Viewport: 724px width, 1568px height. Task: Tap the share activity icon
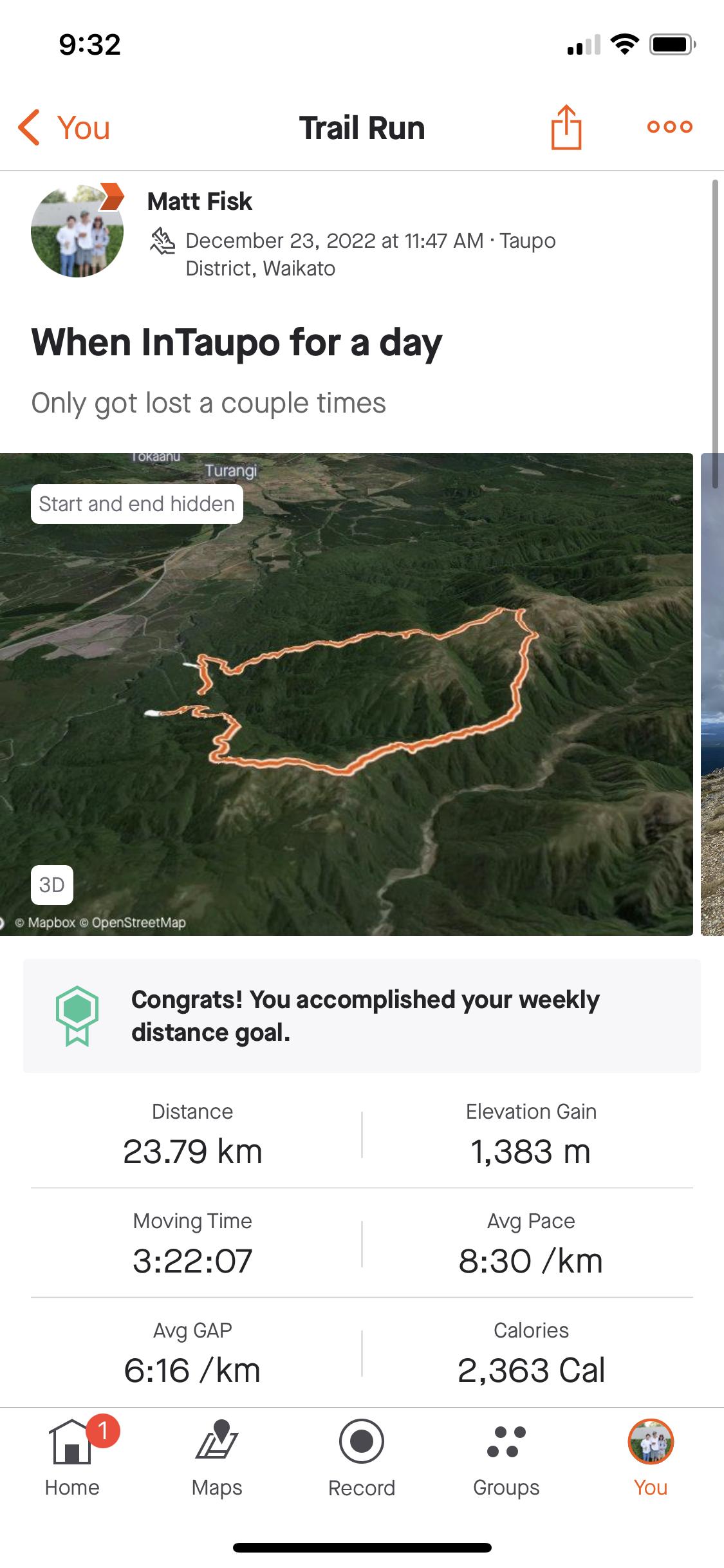566,127
